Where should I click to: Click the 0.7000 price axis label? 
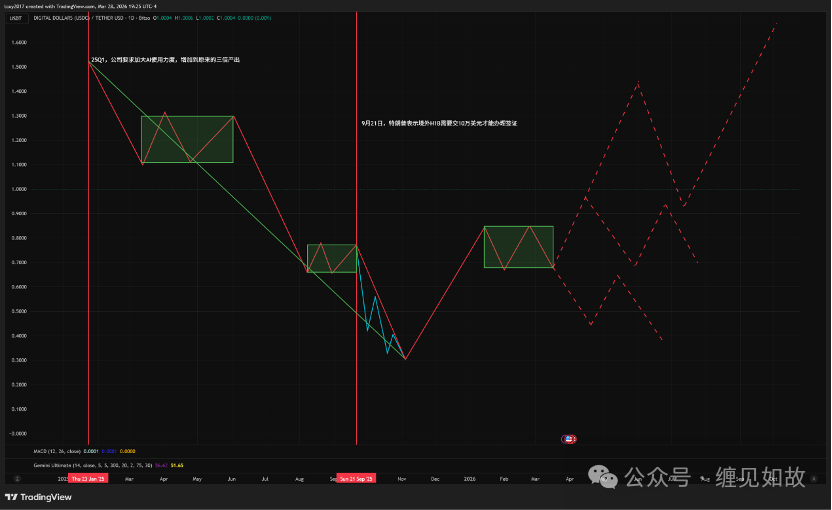click(x=20, y=263)
